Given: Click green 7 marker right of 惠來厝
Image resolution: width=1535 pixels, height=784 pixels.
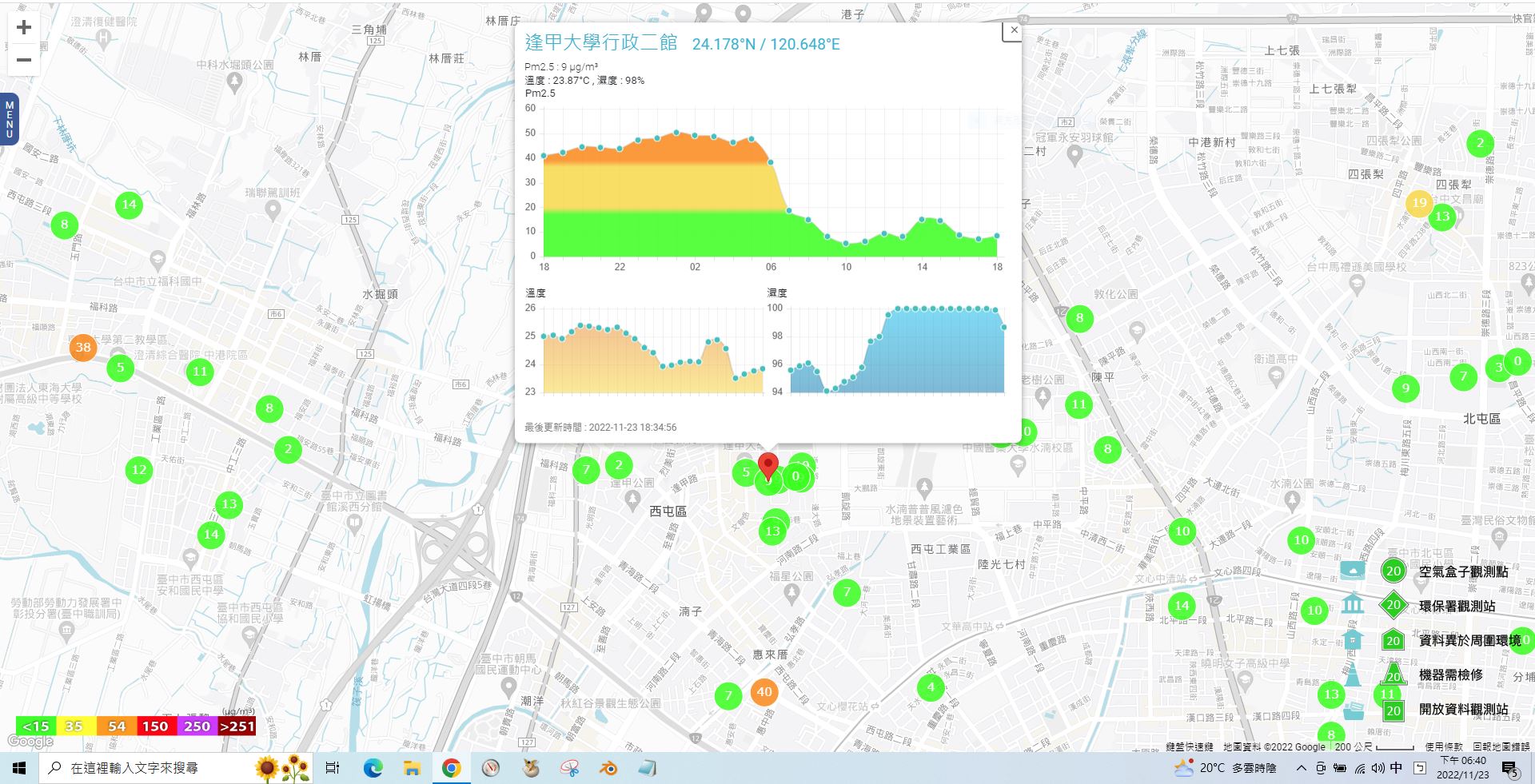Looking at the screenshot, I should tap(847, 592).
